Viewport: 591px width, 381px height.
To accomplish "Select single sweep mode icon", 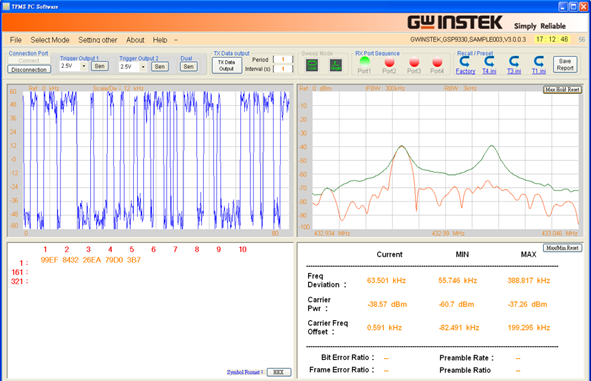I will click(336, 65).
